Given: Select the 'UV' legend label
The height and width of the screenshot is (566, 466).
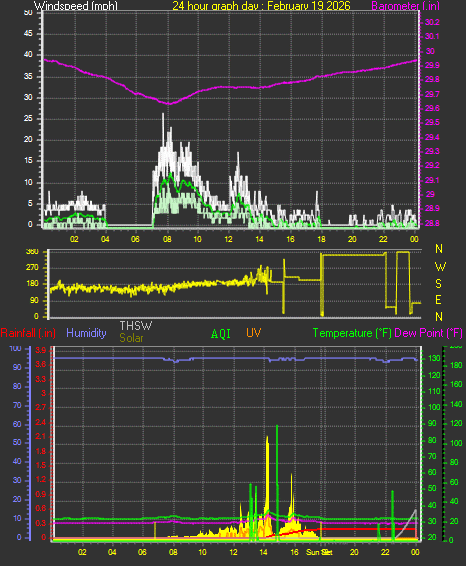Looking at the screenshot, I should 253,333.
